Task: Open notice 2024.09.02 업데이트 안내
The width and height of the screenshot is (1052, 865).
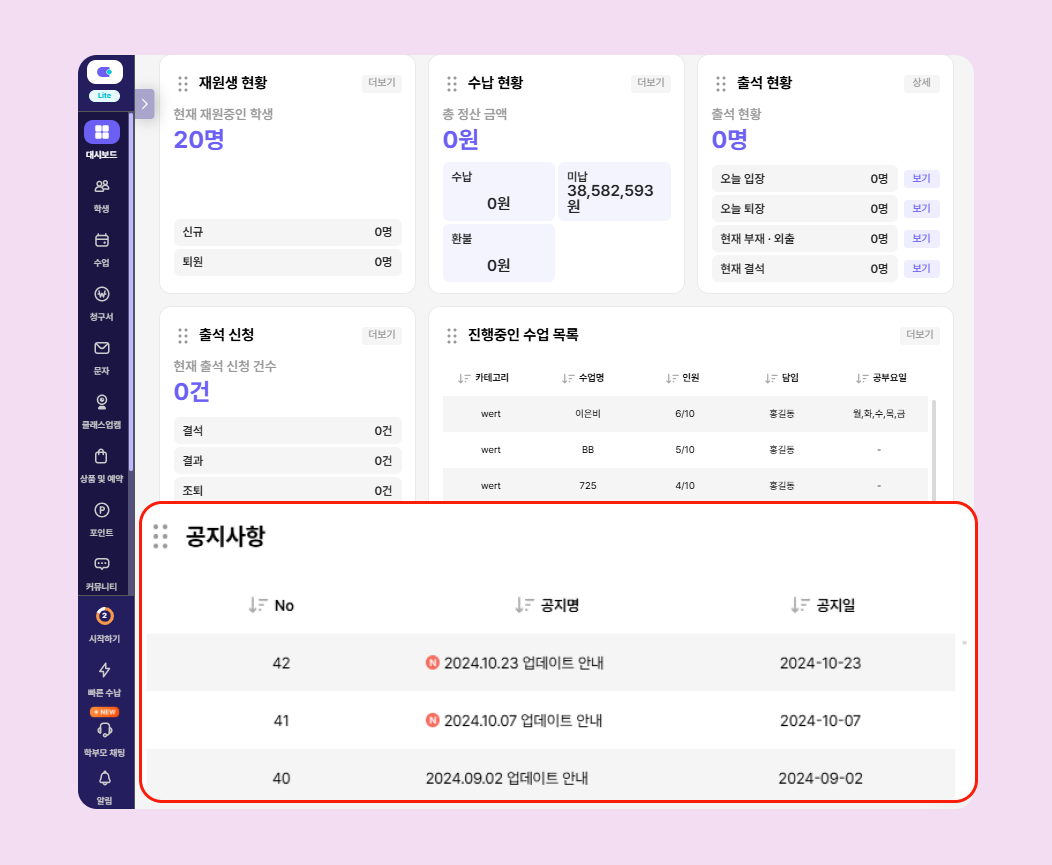Action: click(x=507, y=778)
